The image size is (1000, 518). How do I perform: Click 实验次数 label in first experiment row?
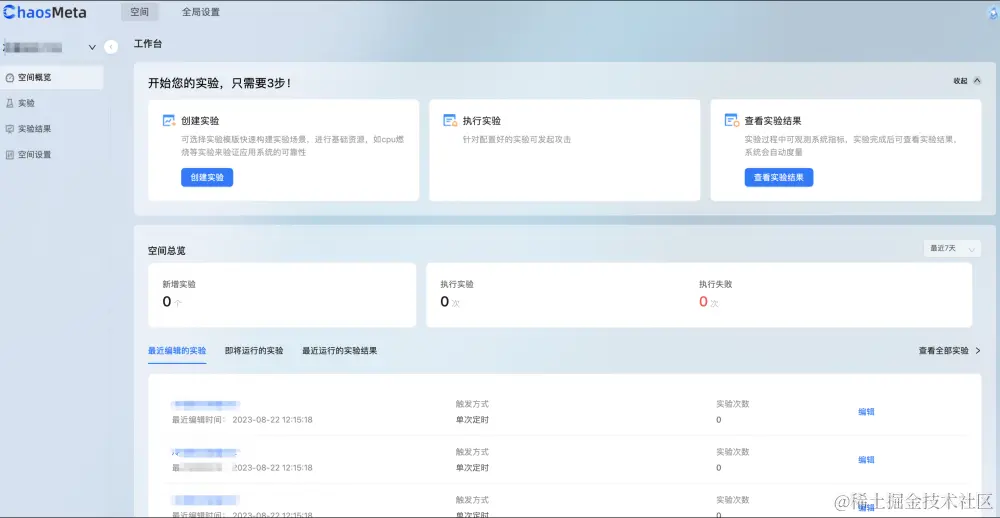733,404
